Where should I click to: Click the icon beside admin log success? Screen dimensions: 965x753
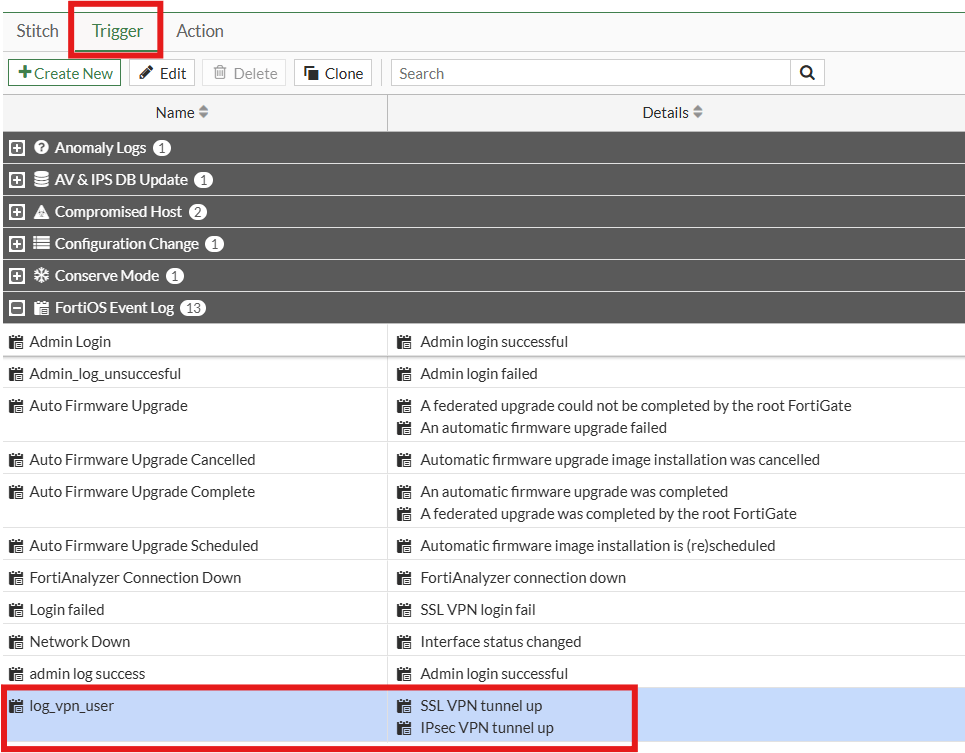(x=16, y=674)
